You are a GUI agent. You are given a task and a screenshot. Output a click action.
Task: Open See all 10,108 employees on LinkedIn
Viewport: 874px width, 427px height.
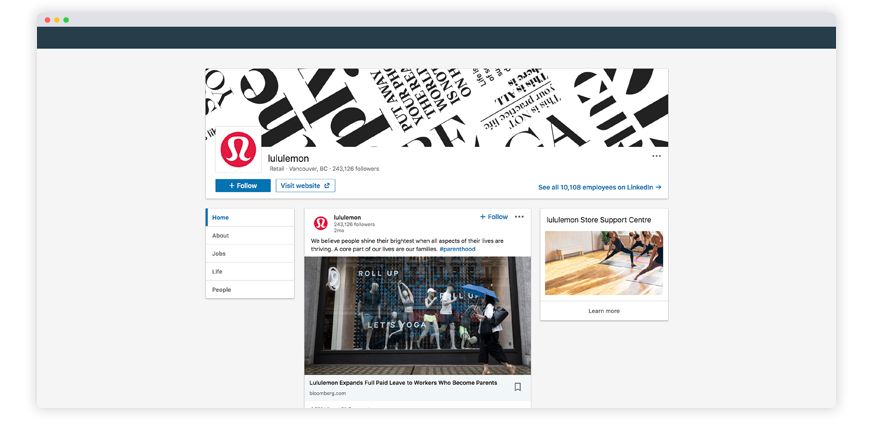click(599, 187)
